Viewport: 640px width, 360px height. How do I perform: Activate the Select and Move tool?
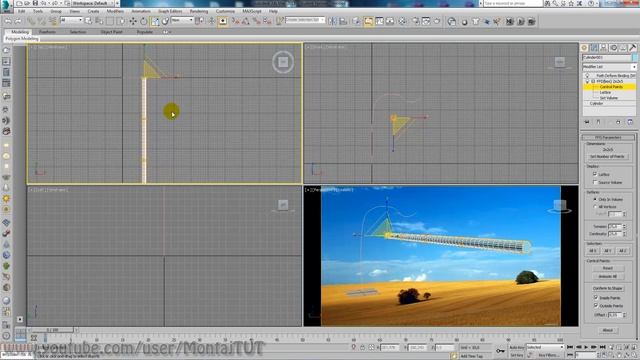(x=133, y=21)
